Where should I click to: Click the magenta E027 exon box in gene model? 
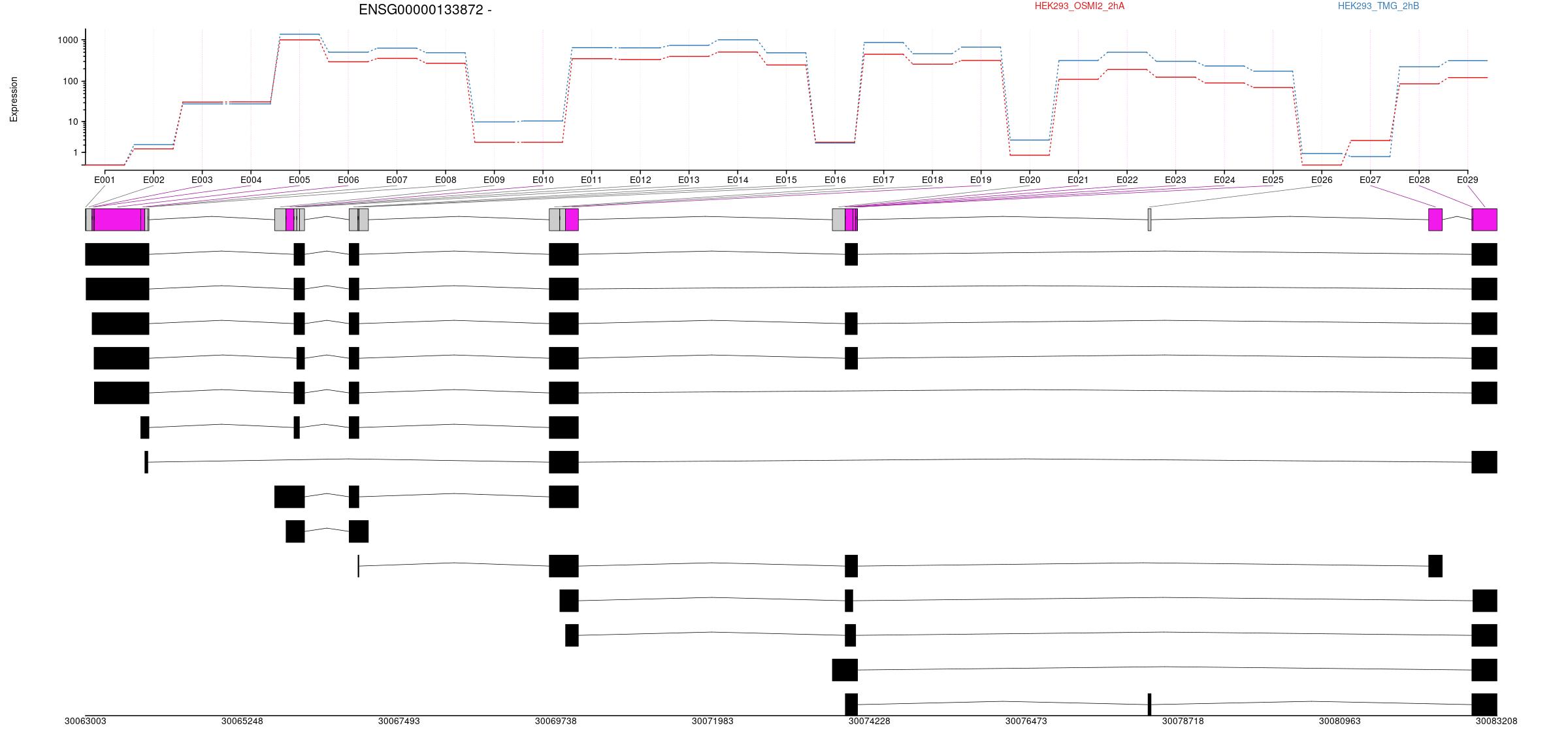coord(1435,220)
